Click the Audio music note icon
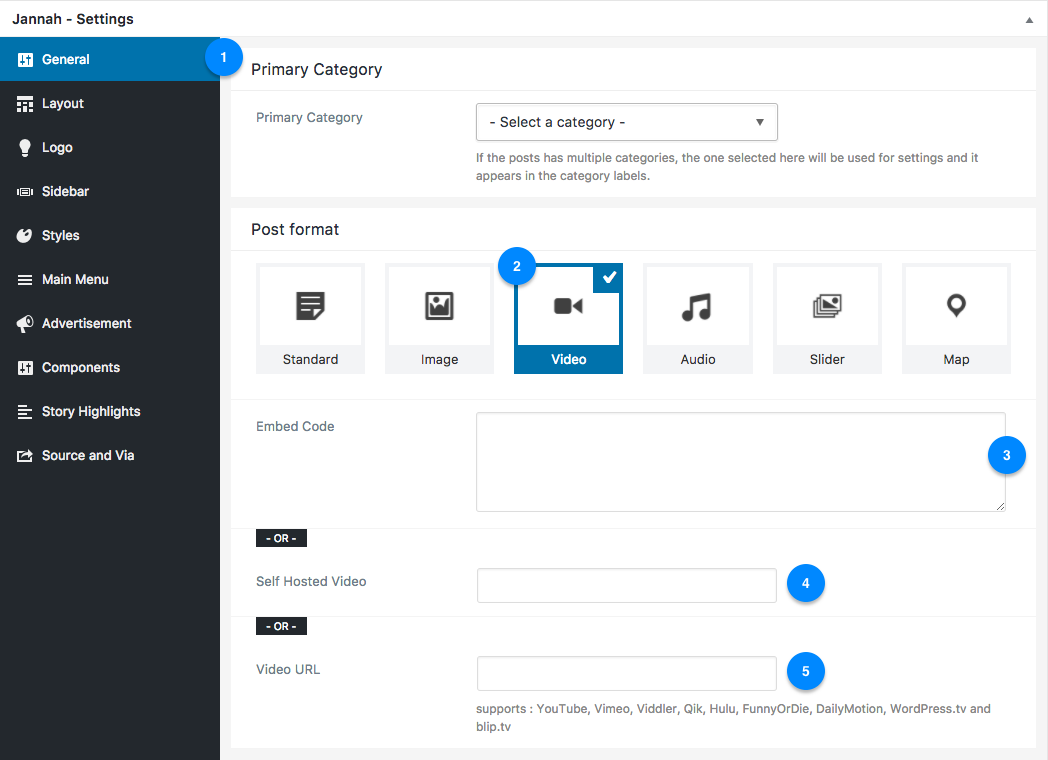Image resolution: width=1048 pixels, height=760 pixels. [x=697, y=307]
